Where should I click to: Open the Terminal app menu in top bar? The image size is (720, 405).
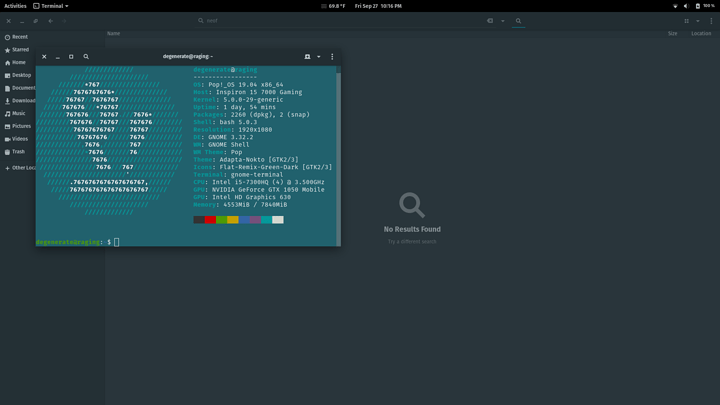pyautogui.click(x=51, y=6)
